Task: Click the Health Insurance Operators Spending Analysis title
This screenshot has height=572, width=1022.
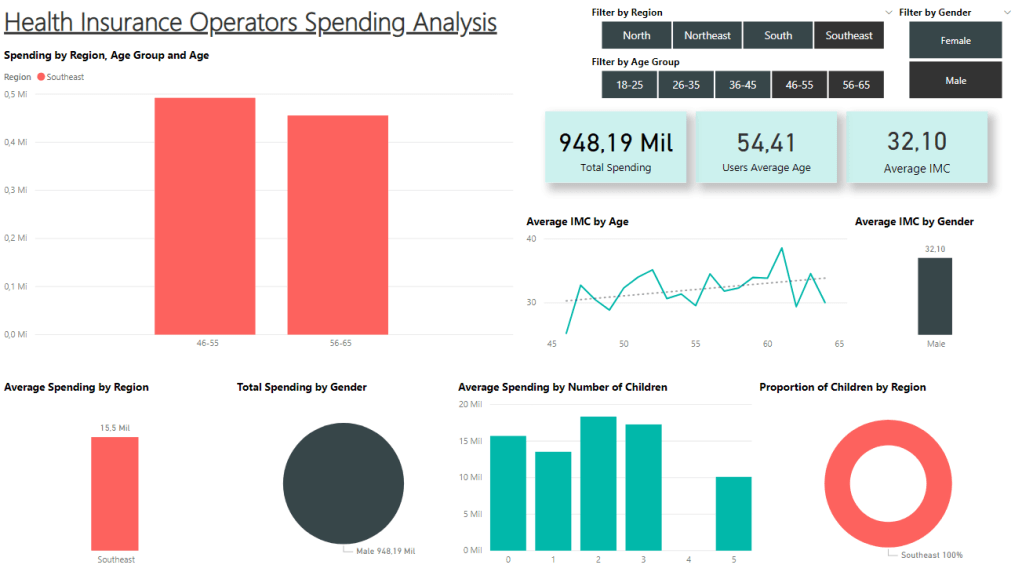Action: (250, 22)
